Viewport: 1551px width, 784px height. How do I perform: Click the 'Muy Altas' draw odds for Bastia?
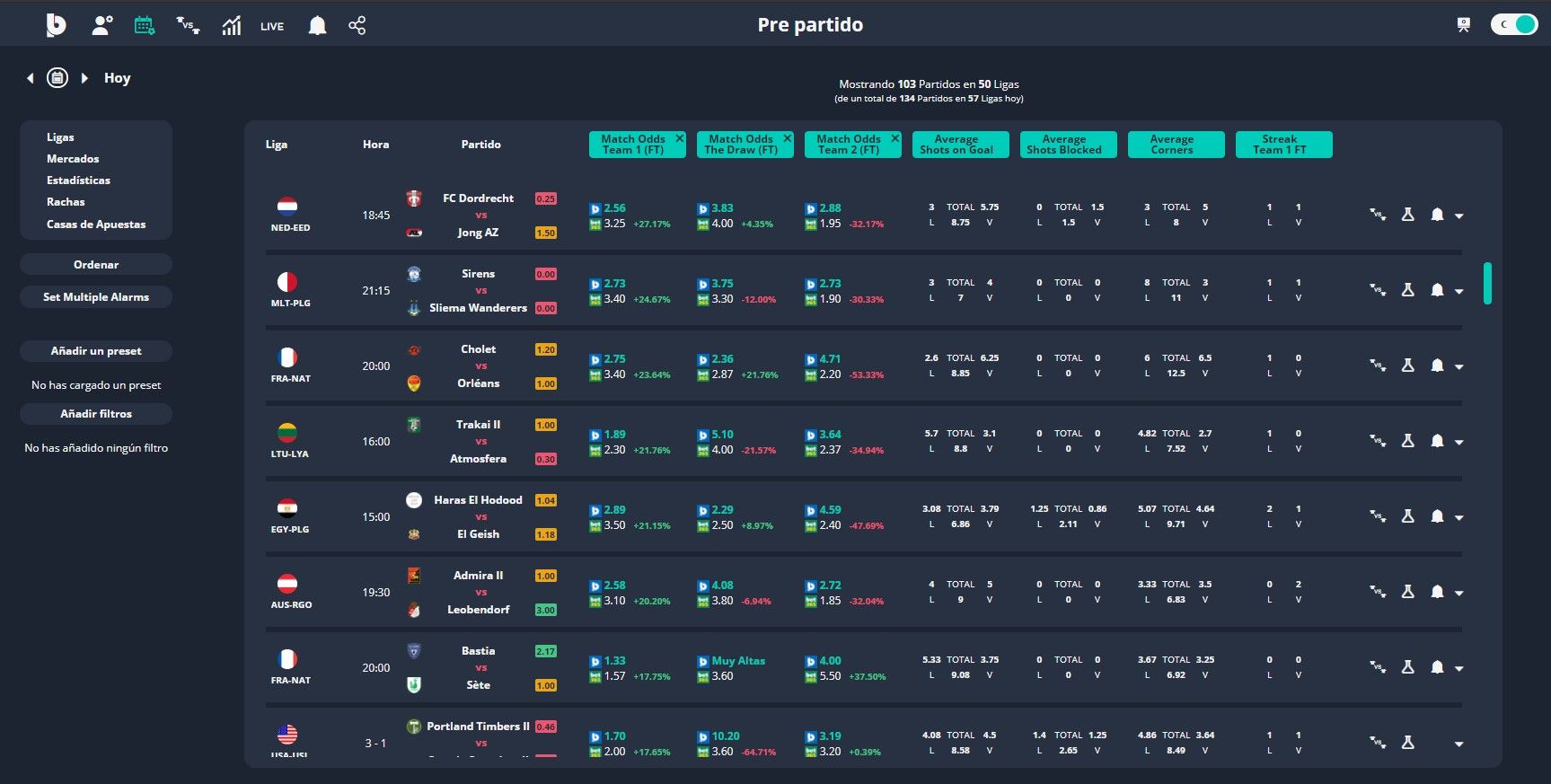[738, 661]
